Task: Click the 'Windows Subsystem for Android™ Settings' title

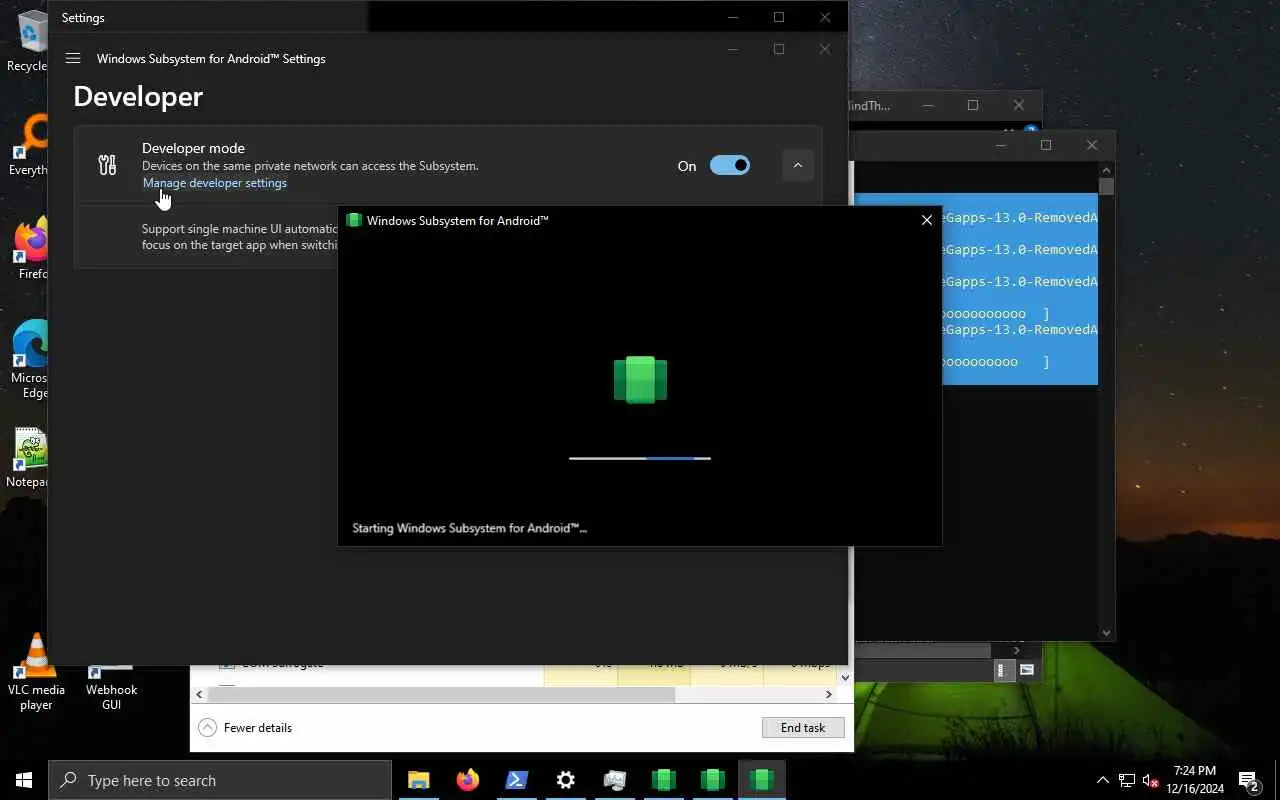Action: [211, 58]
